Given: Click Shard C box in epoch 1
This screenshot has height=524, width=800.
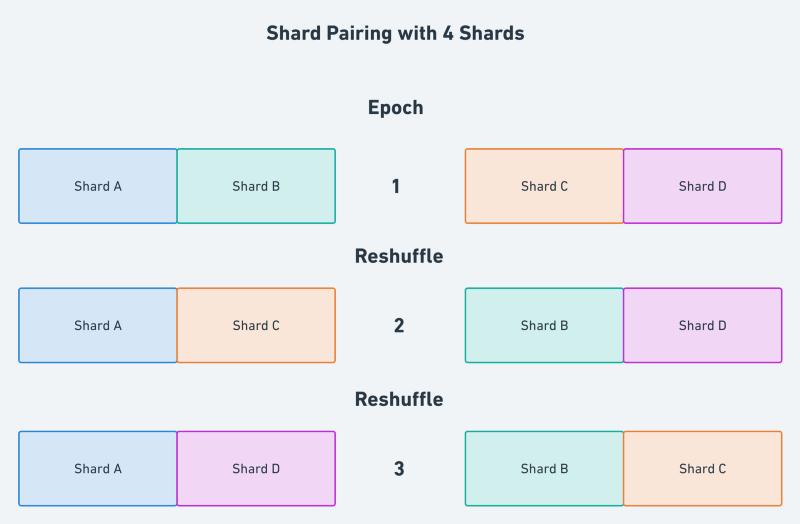Looking at the screenshot, I should point(544,186).
